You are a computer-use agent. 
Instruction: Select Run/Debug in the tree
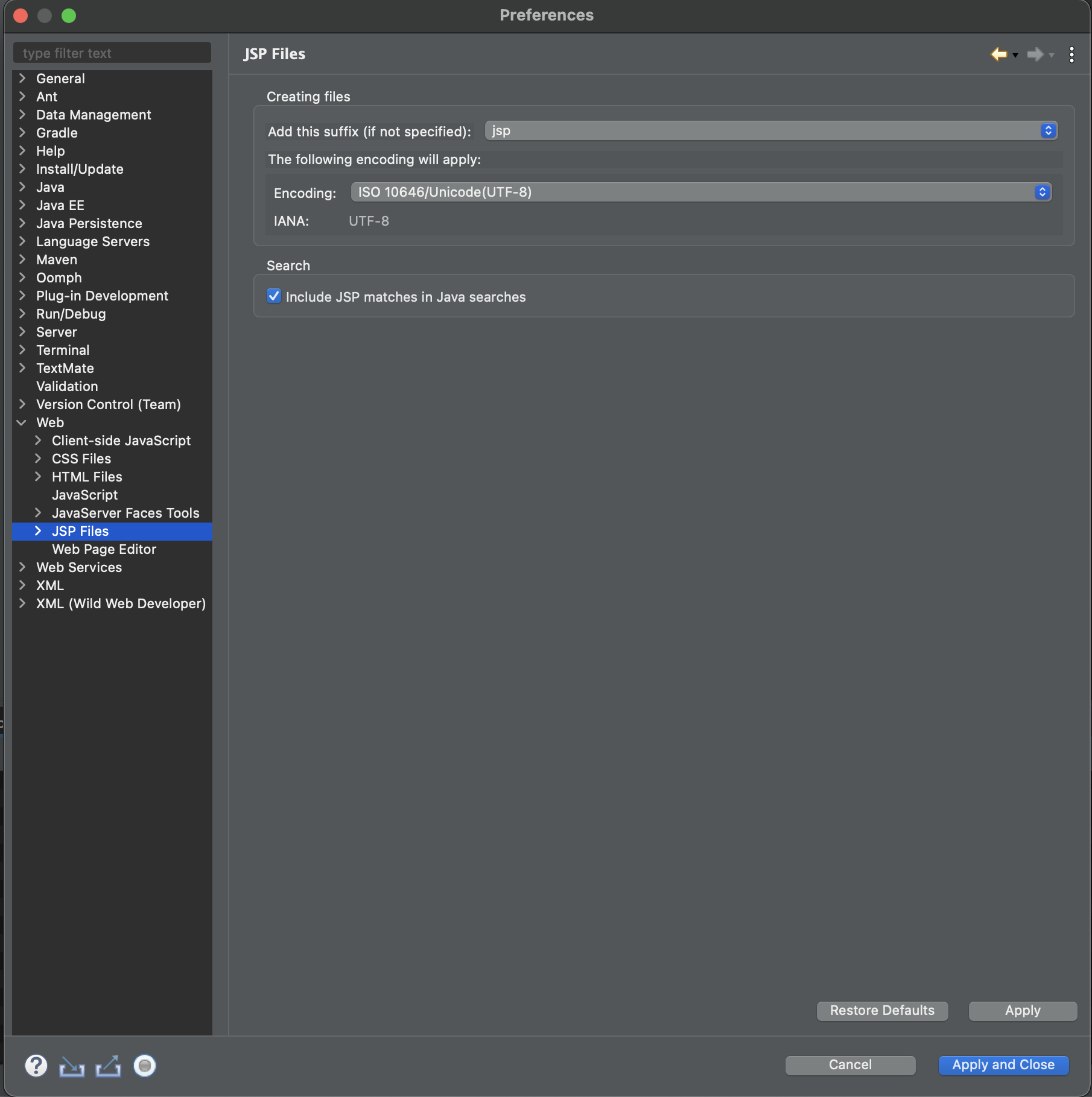coord(71,314)
